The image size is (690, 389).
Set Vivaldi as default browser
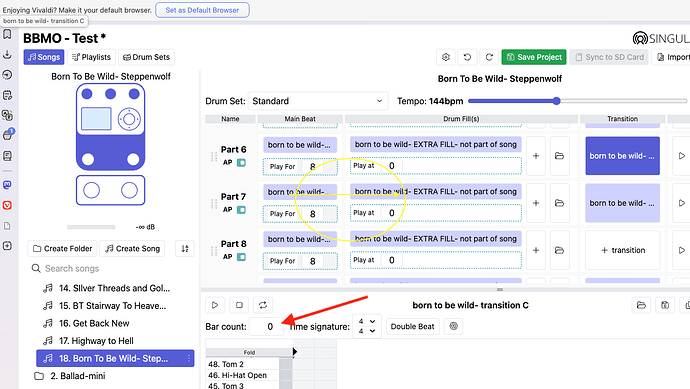[202, 10]
